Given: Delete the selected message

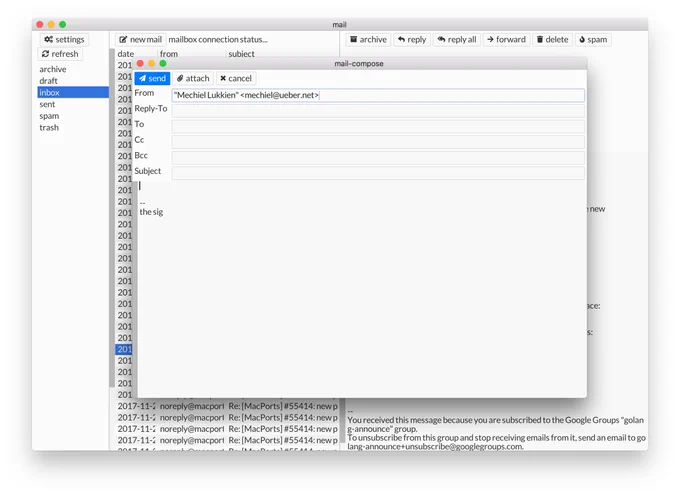Looking at the screenshot, I should (x=552, y=39).
